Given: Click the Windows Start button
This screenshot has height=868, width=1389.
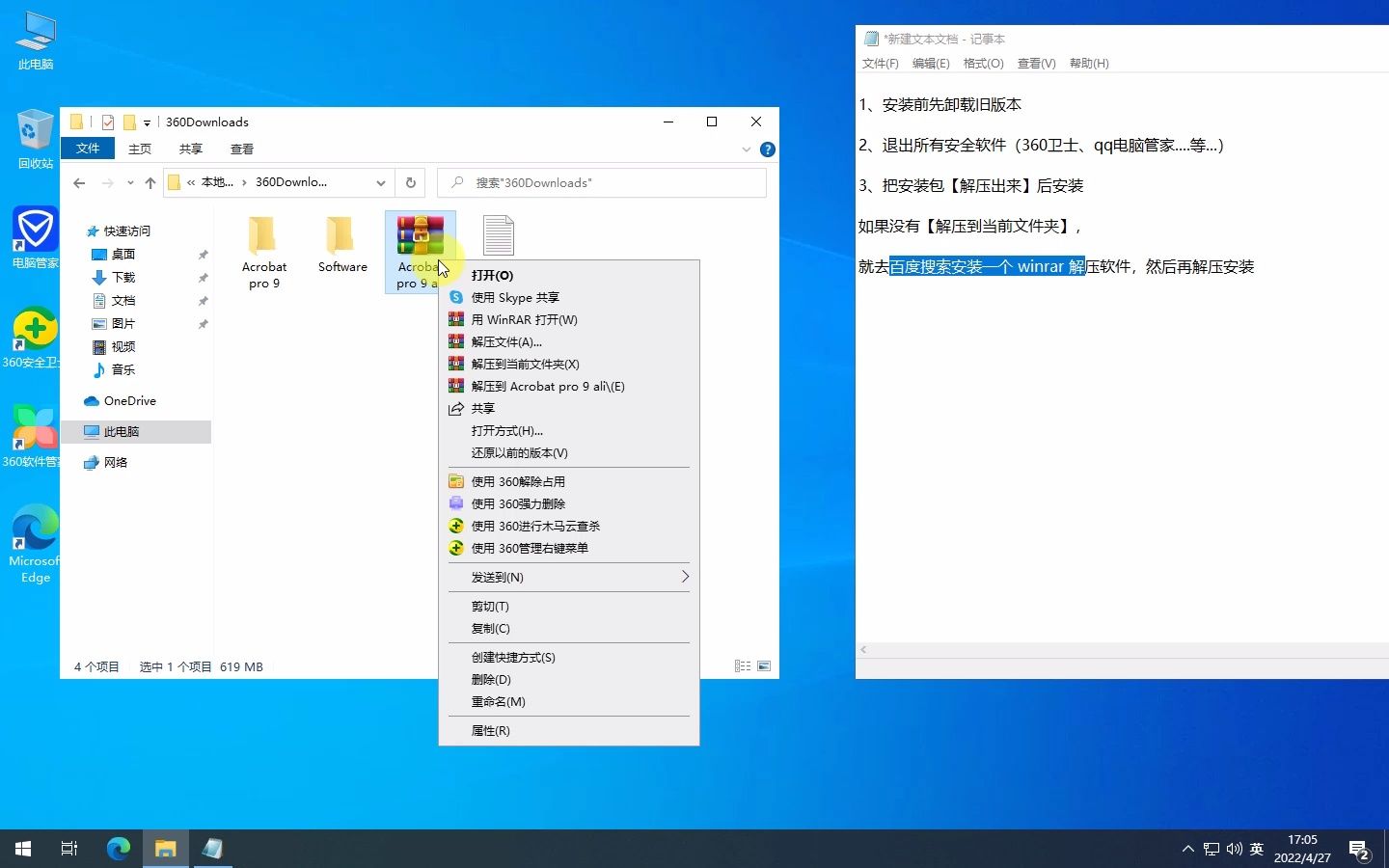Looking at the screenshot, I should click(20, 850).
